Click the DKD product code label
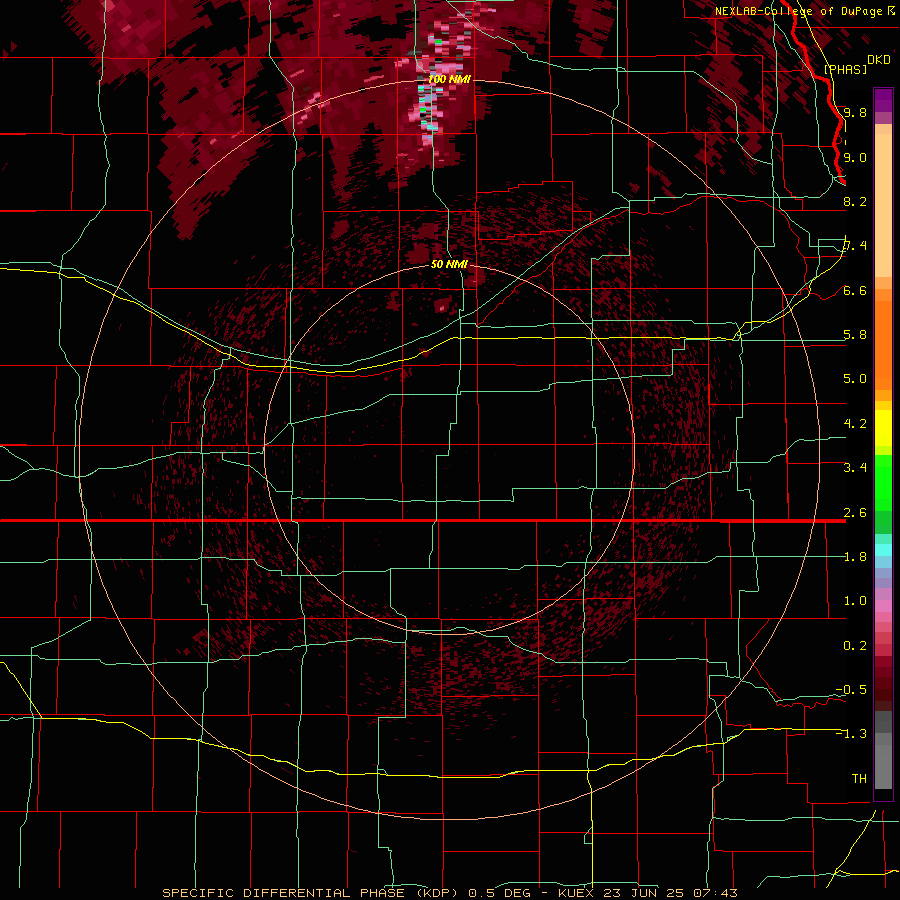The height and width of the screenshot is (900, 900). pyautogui.click(x=879, y=60)
